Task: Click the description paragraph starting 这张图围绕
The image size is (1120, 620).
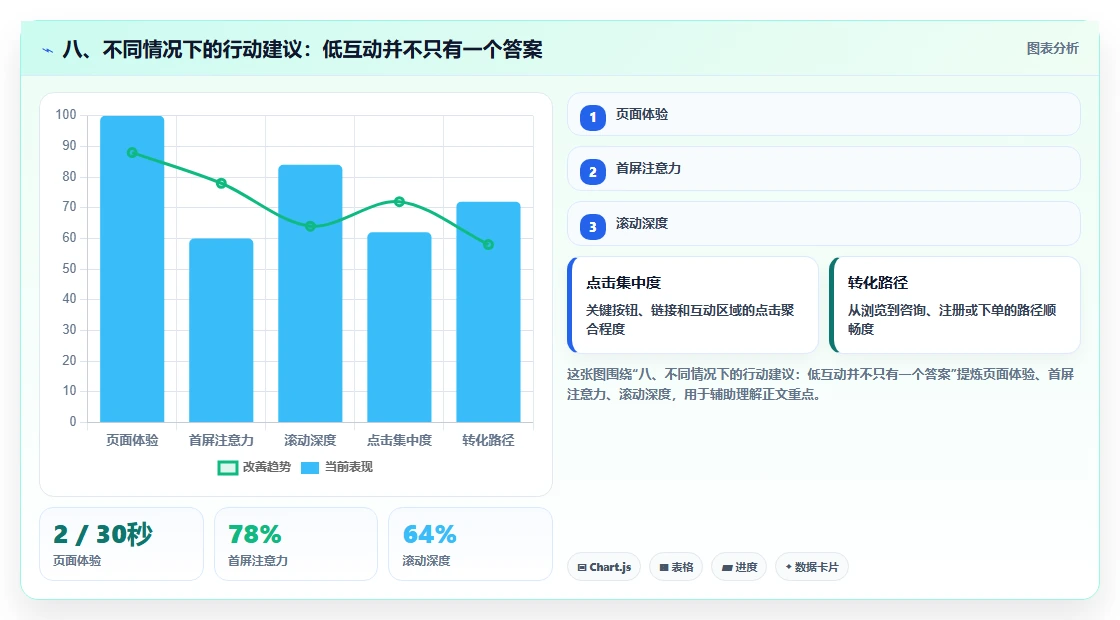Action: click(x=821, y=384)
